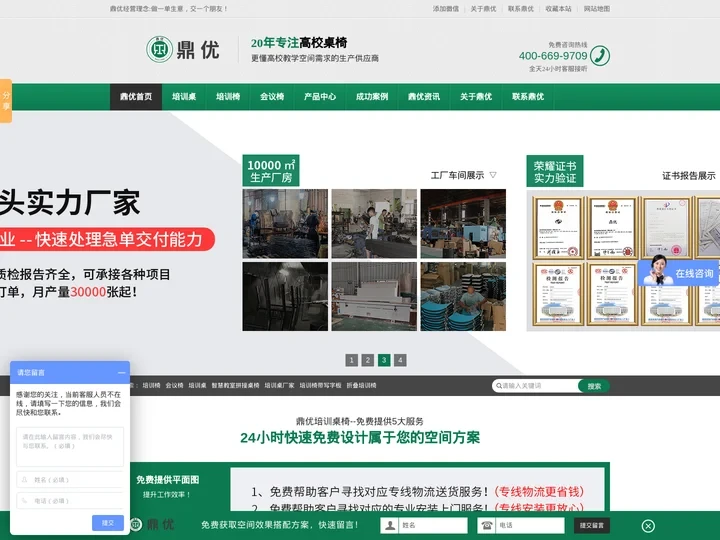This screenshot has height=540, width=720.
Task: Click 关于鼎优 top utility link
Action: pyautogui.click(x=484, y=9)
